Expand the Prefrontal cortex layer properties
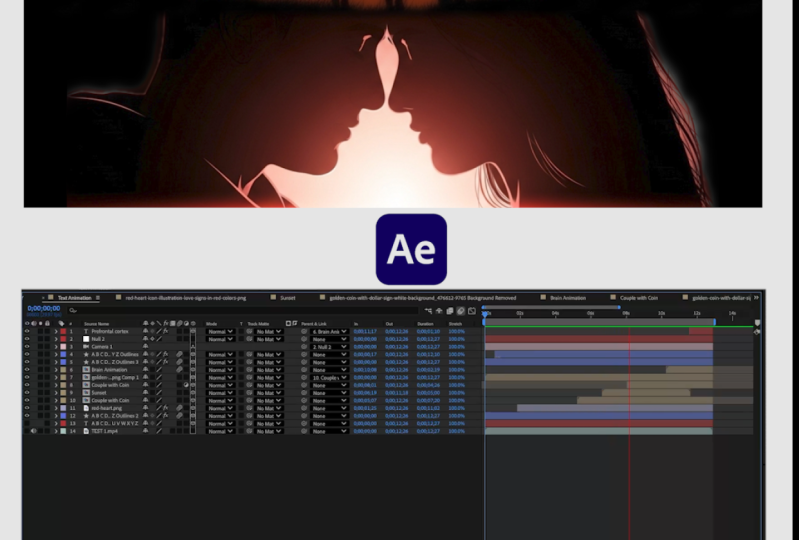This screenshot has width=799, height=540. (x=56, y=331)
